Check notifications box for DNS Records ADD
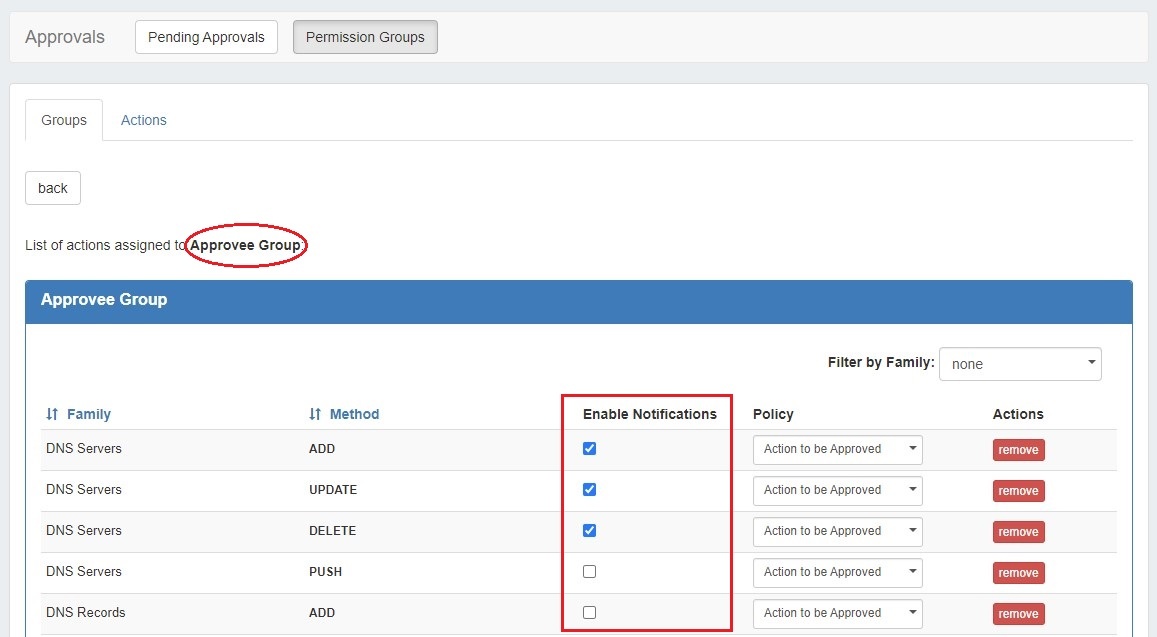Viewport: 1157px width, 637px height. [589, 613]
